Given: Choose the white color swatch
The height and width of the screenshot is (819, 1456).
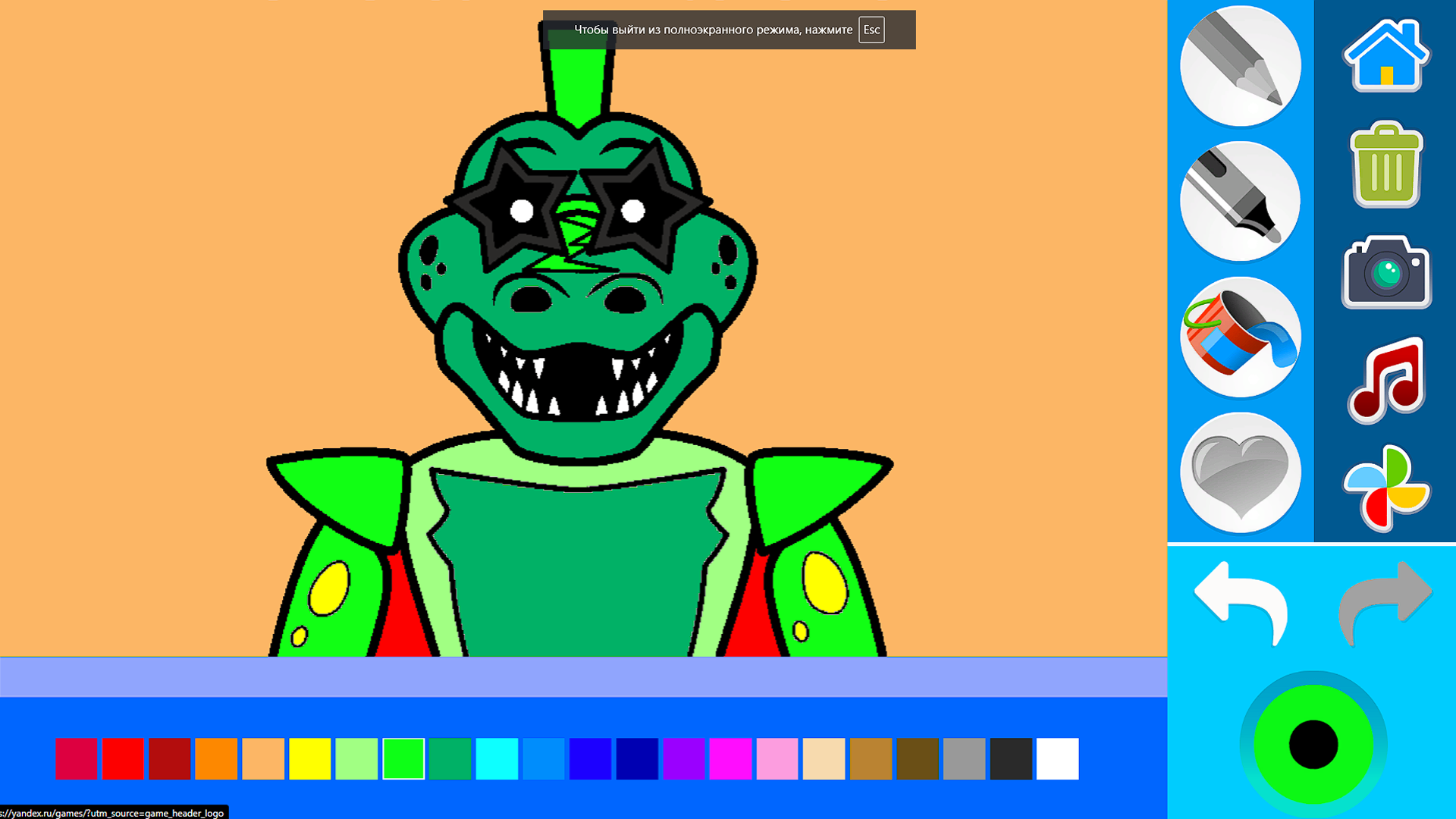Looking at the screenshot, I should tap(1058, 758).
